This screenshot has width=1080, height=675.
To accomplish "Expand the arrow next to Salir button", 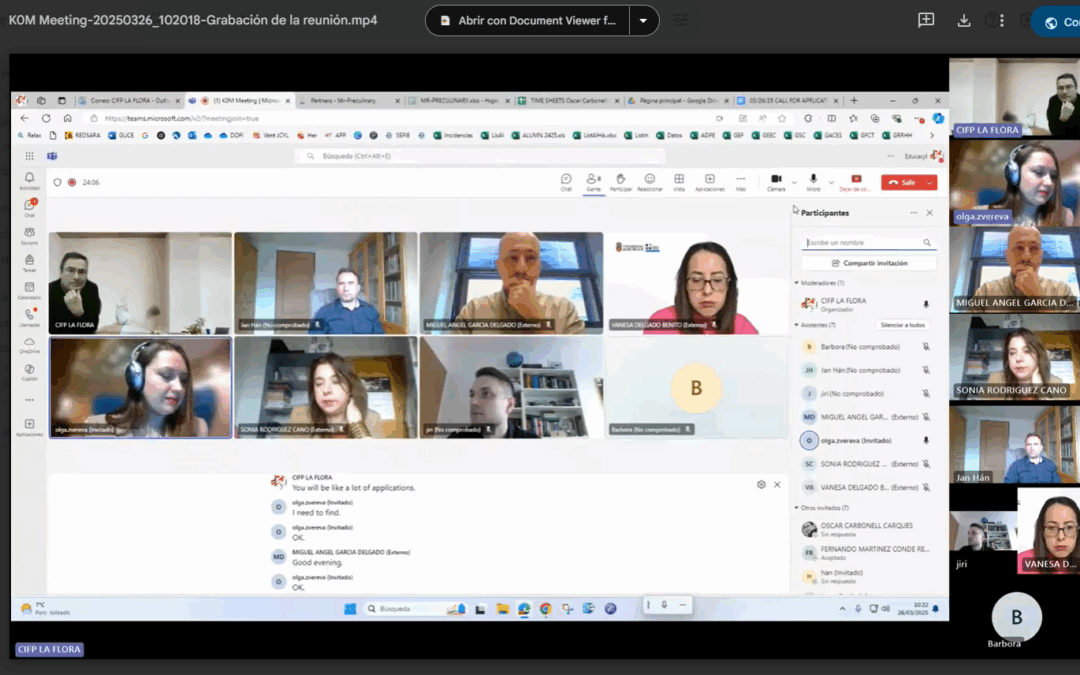I will [x=931, y=182].
